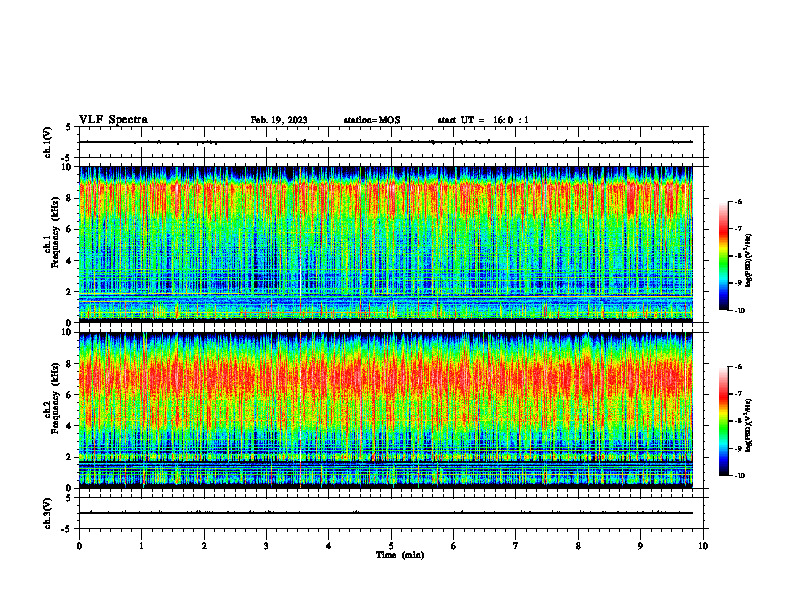
Task: Click the time axis tick label "9"
Action: pyautogui.click(x=640, y=546)
